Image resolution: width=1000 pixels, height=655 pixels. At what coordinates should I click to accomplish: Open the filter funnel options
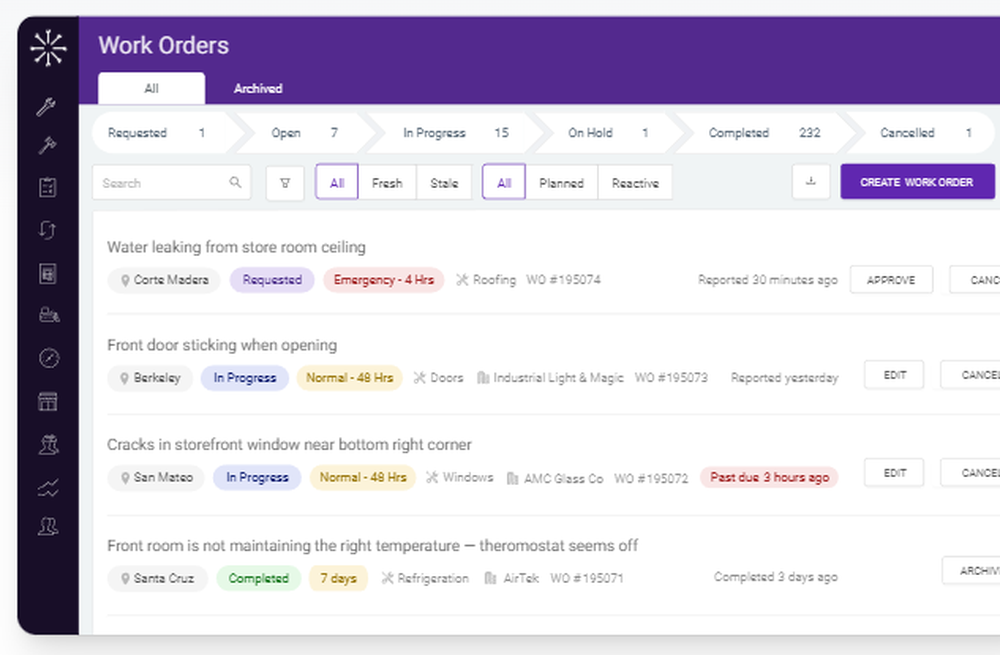(285, 182)
